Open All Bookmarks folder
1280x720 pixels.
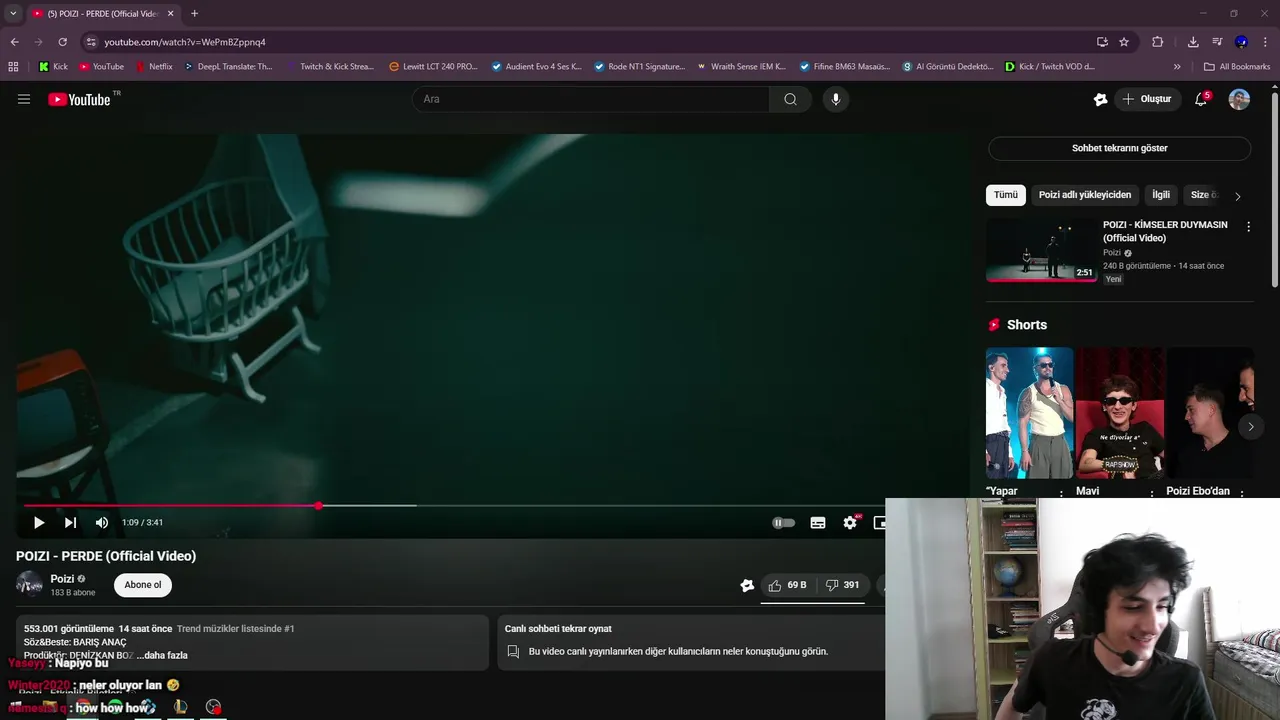[1237, 67]
